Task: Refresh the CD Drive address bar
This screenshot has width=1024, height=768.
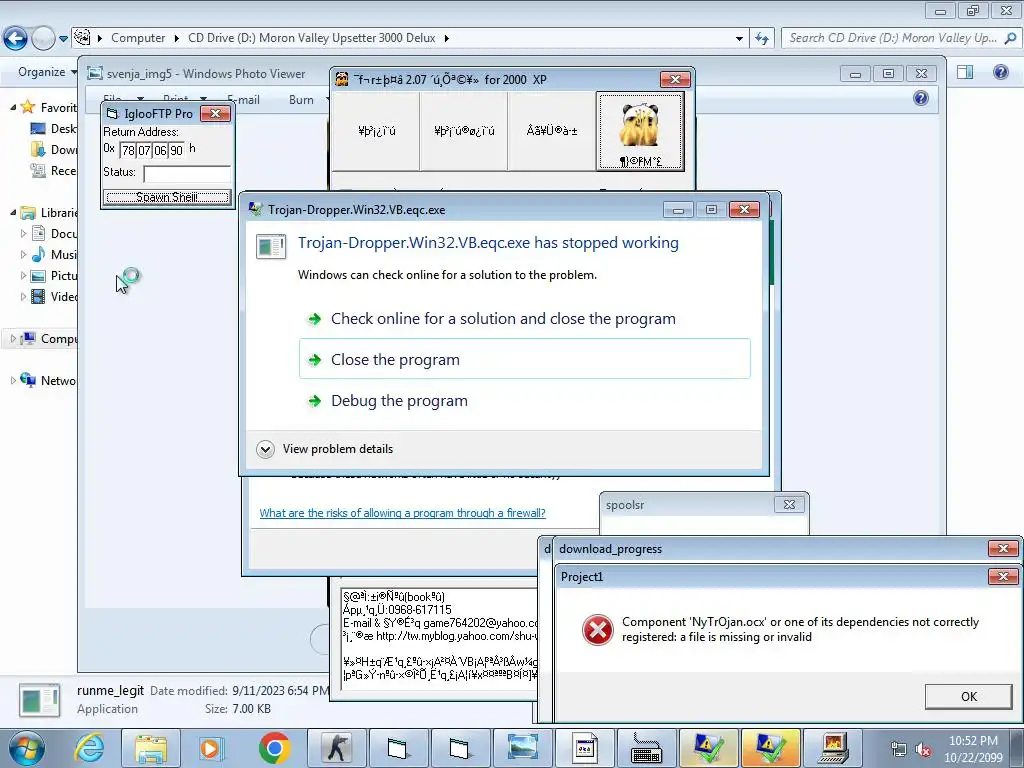Action: tap(761, 39)
